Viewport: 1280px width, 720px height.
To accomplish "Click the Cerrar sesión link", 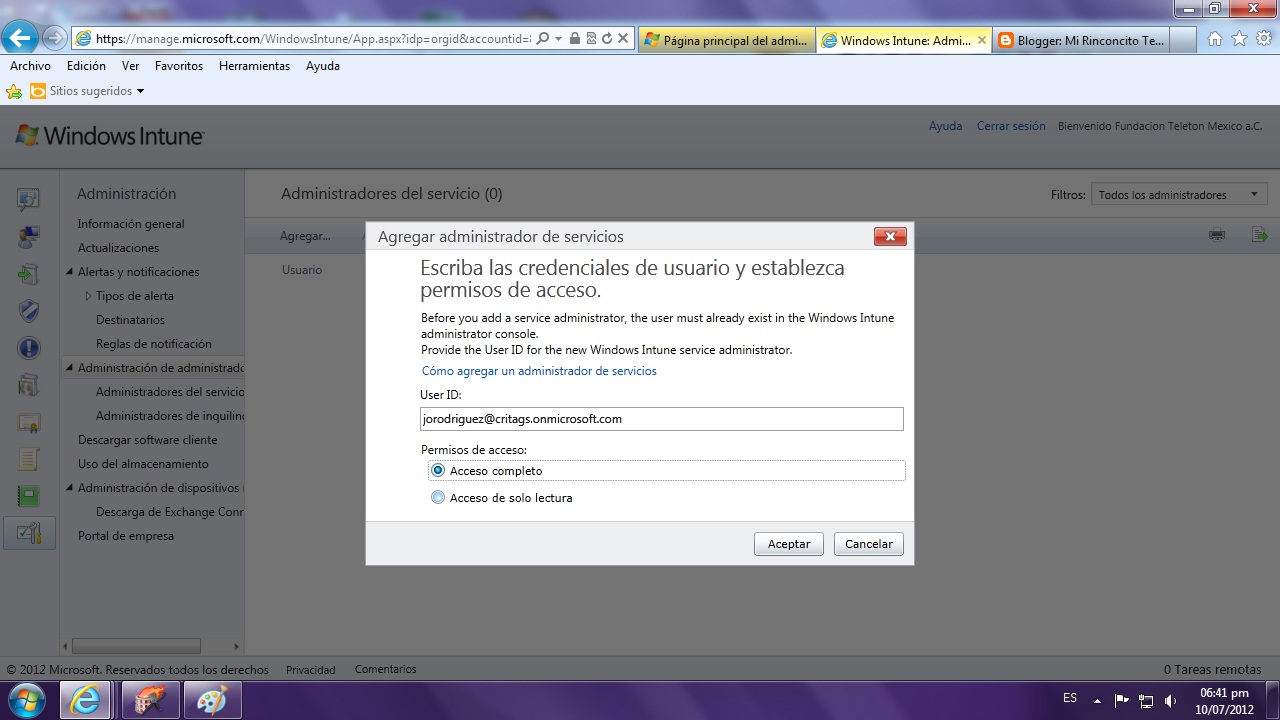I will pyautogui.click(x=1011, y=126).
